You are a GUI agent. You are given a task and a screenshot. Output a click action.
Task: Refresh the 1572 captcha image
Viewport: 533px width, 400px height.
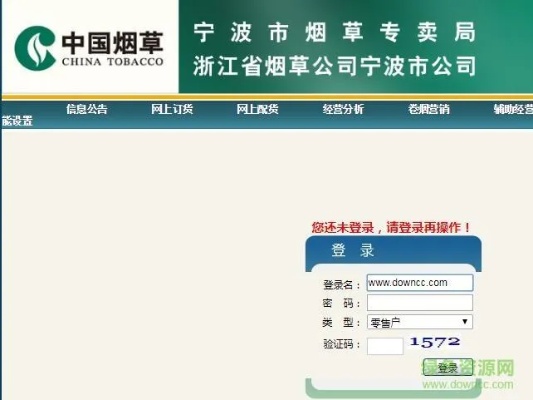coord(435,342)
